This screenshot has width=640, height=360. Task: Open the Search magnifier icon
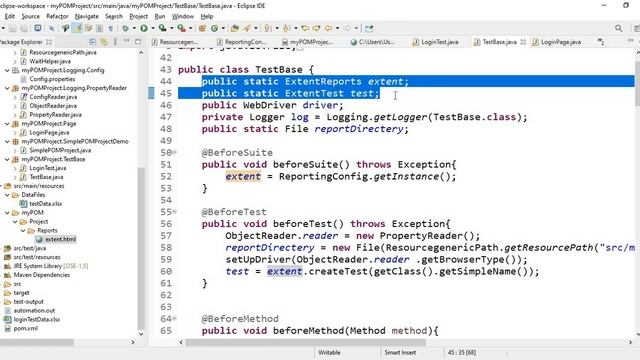[619, 28]
